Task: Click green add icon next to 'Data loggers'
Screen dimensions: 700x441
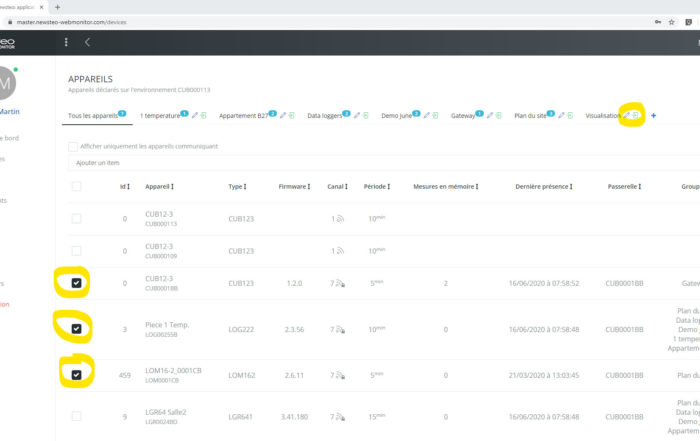Action: pyautogui.click(x=366, y=115)
